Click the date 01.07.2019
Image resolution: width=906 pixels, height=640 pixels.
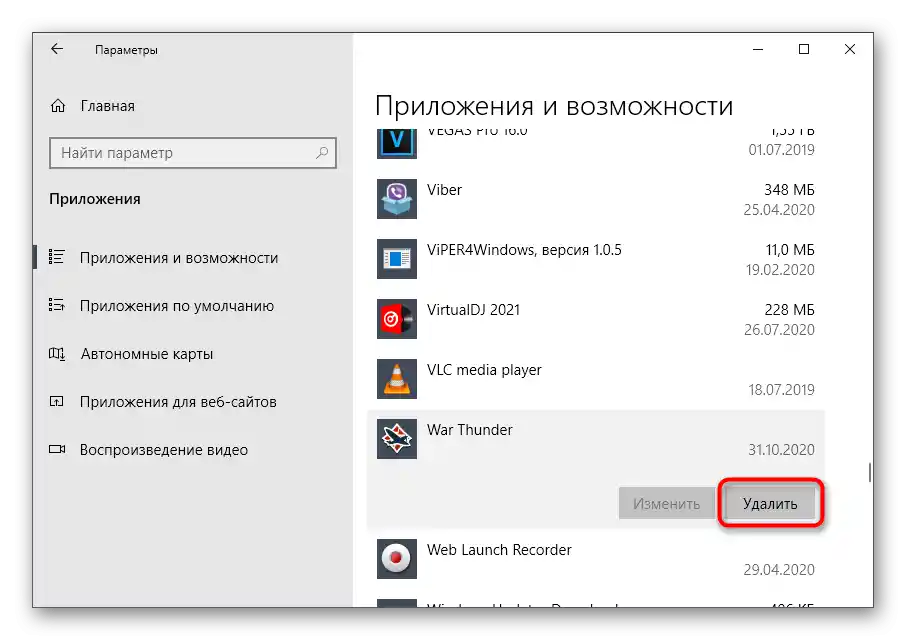tap(781, 150)
